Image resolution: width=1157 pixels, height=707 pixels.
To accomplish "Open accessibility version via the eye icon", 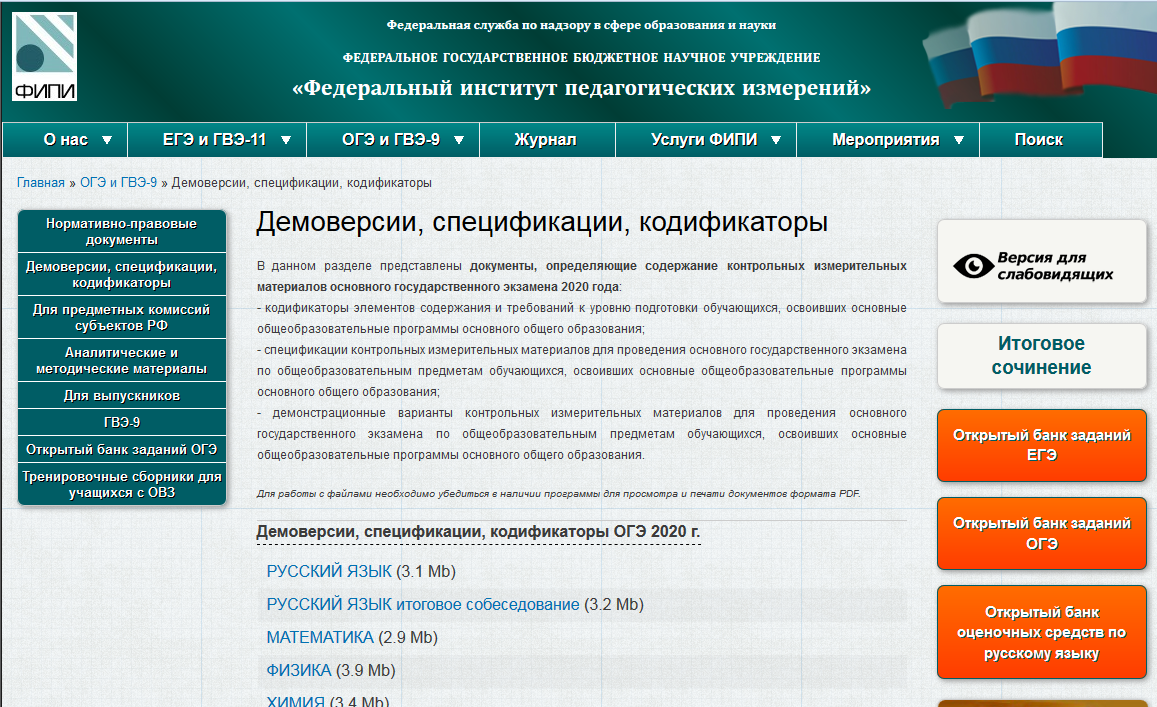I will click(1040, 260).
